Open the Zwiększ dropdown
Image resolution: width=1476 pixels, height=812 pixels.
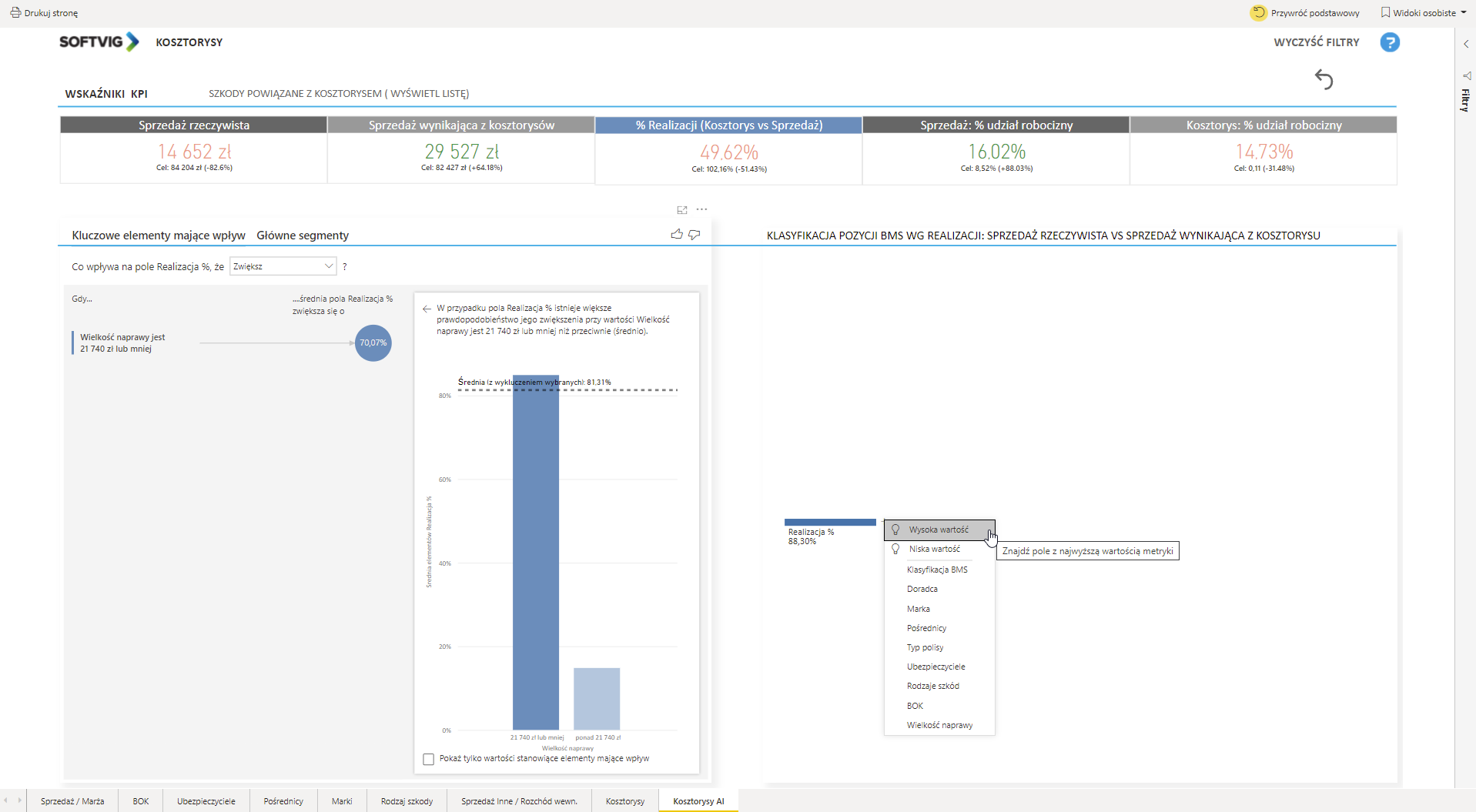pyautogui.click(x=283, y=266)
